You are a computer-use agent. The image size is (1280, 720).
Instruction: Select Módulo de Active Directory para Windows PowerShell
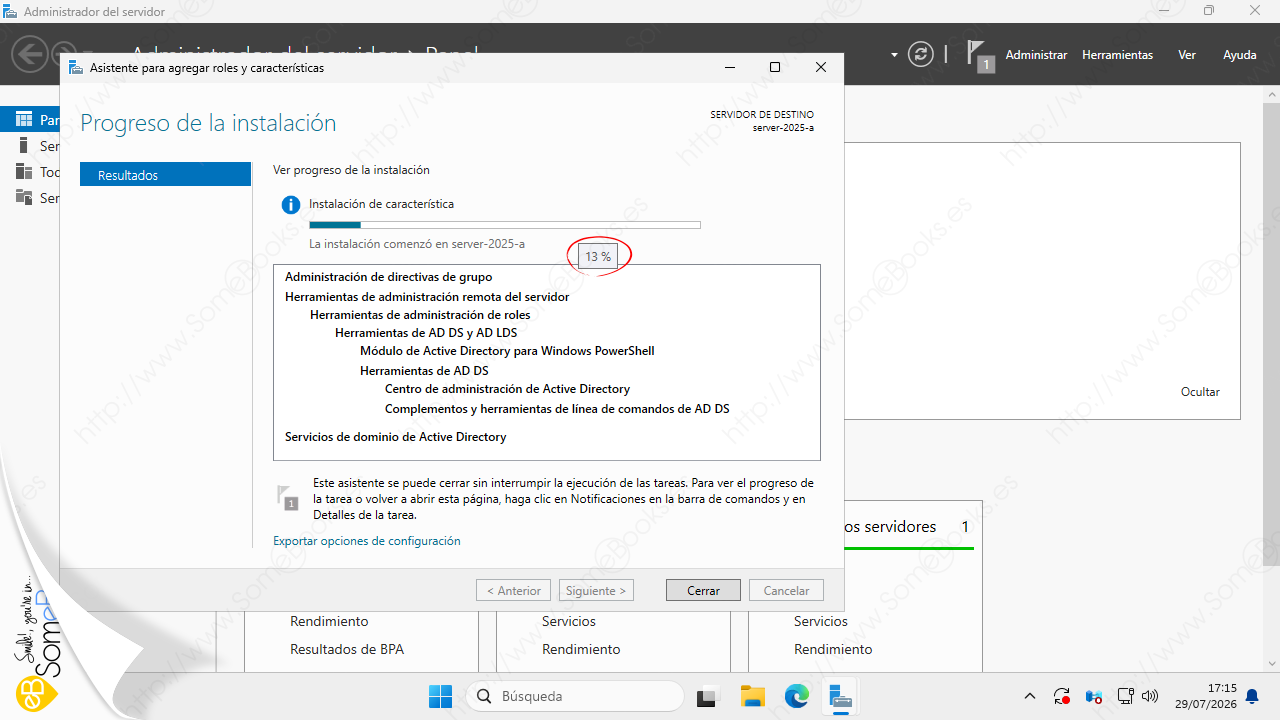[507, 351]
